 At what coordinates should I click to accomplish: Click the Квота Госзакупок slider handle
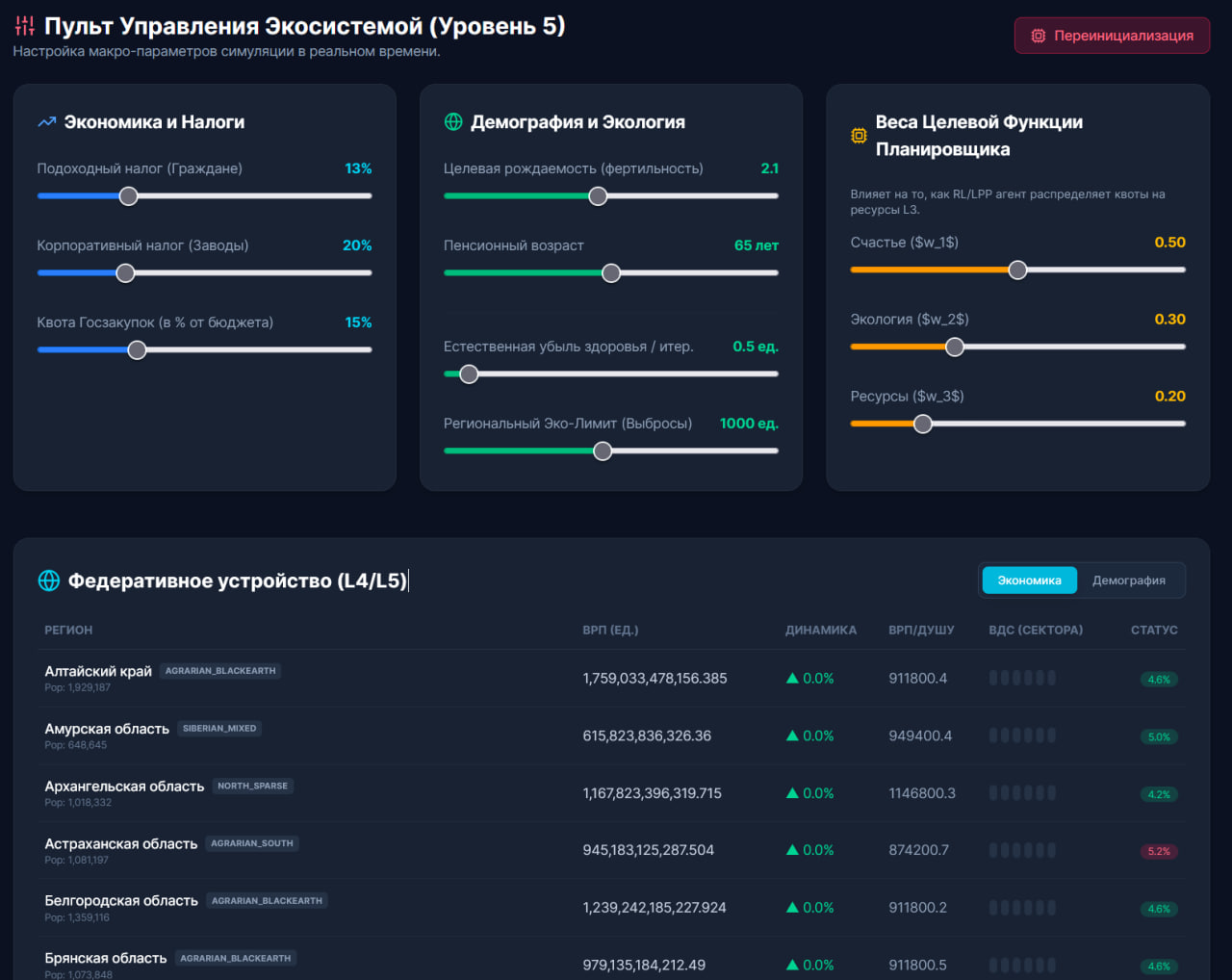[137, 350]
